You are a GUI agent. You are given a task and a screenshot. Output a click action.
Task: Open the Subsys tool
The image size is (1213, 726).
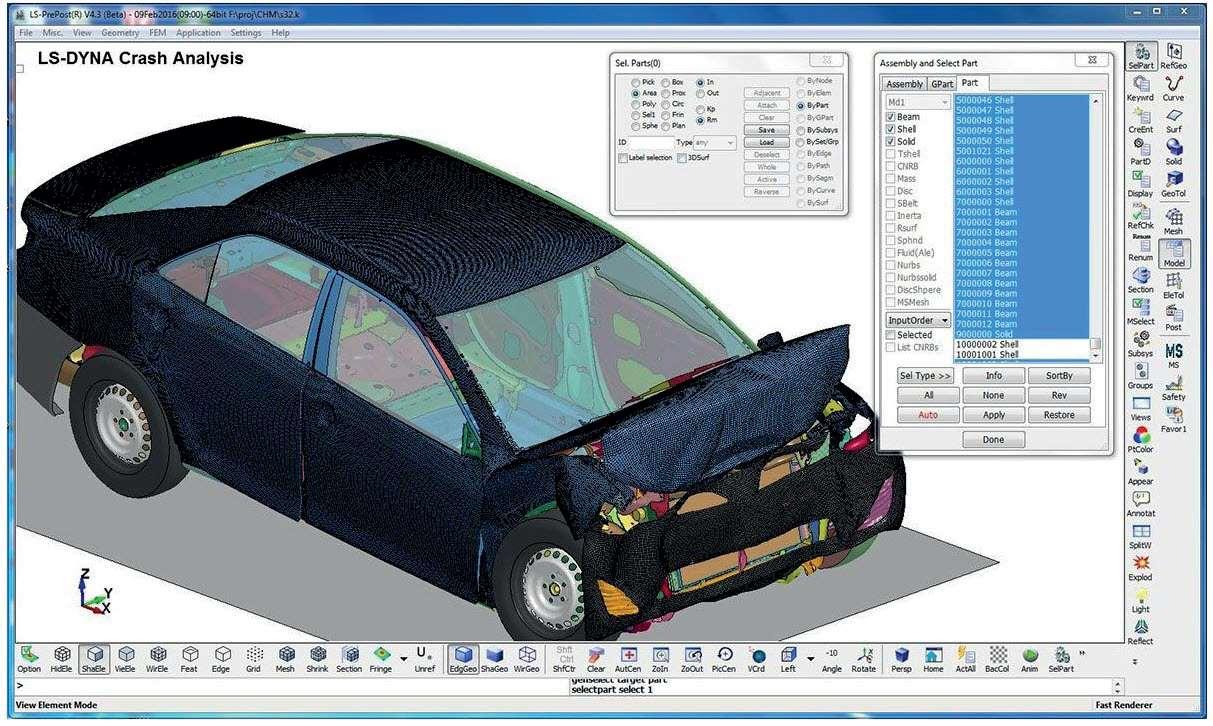point(1140,345)
